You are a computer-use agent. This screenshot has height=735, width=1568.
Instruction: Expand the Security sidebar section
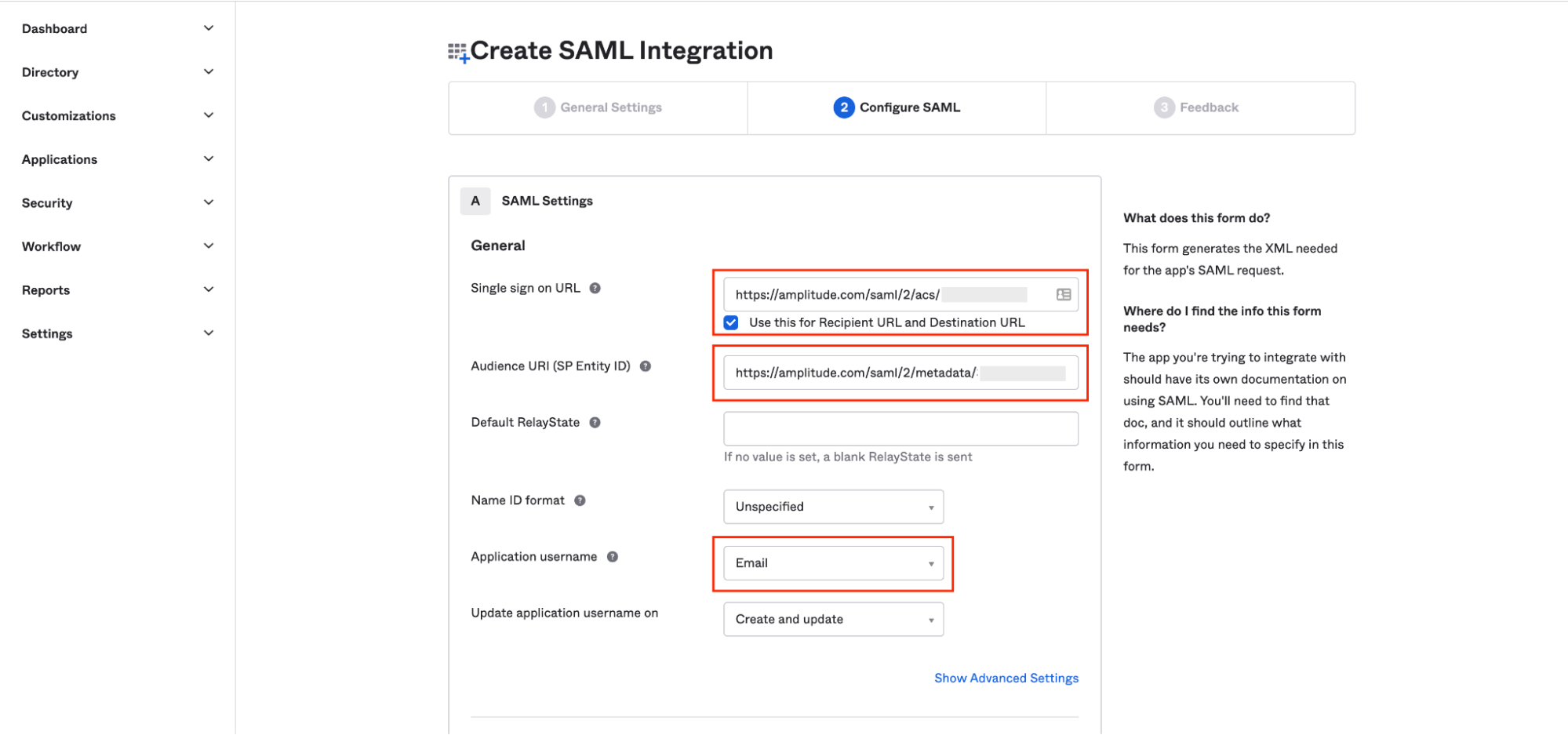[118, 203]
